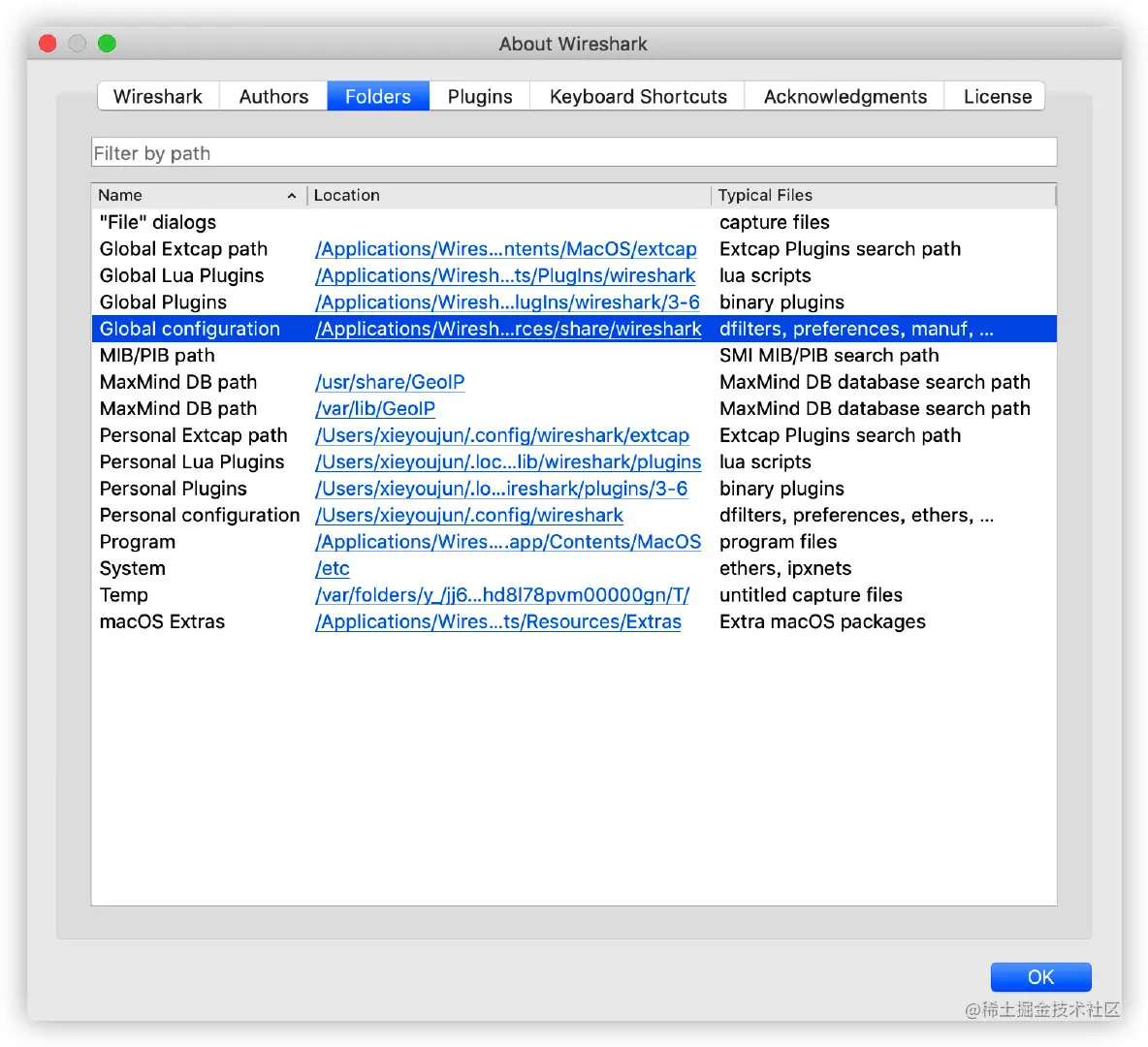Select the macOS Extras row name
This screenshot has height=1047, width=1148.
pos(163,621)
